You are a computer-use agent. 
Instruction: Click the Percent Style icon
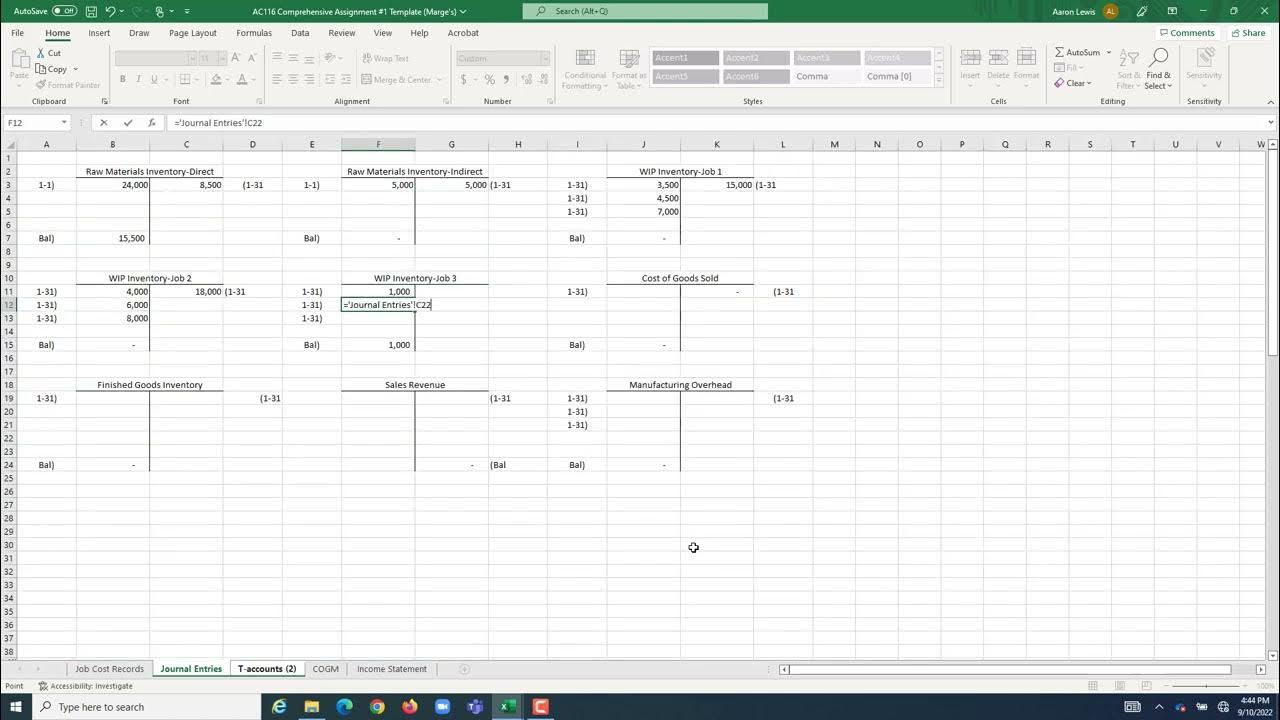489,79
